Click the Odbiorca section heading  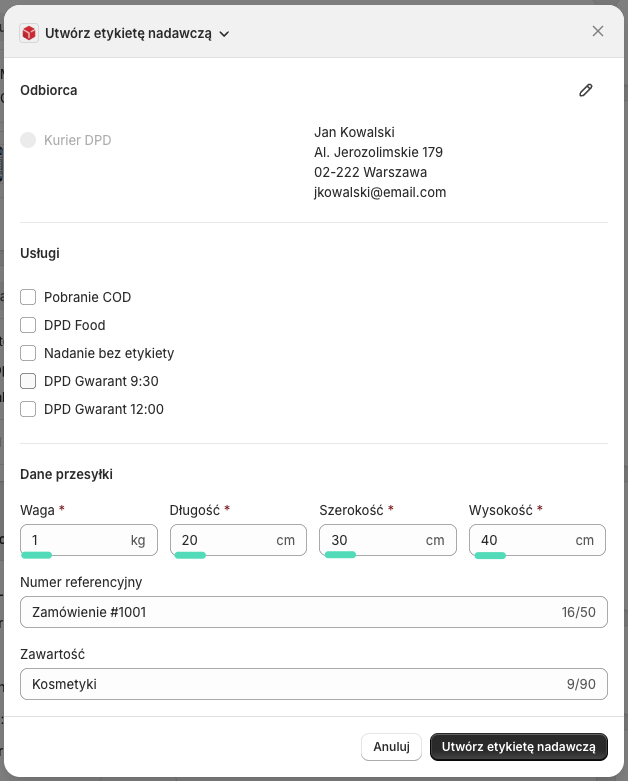(49, 90)
